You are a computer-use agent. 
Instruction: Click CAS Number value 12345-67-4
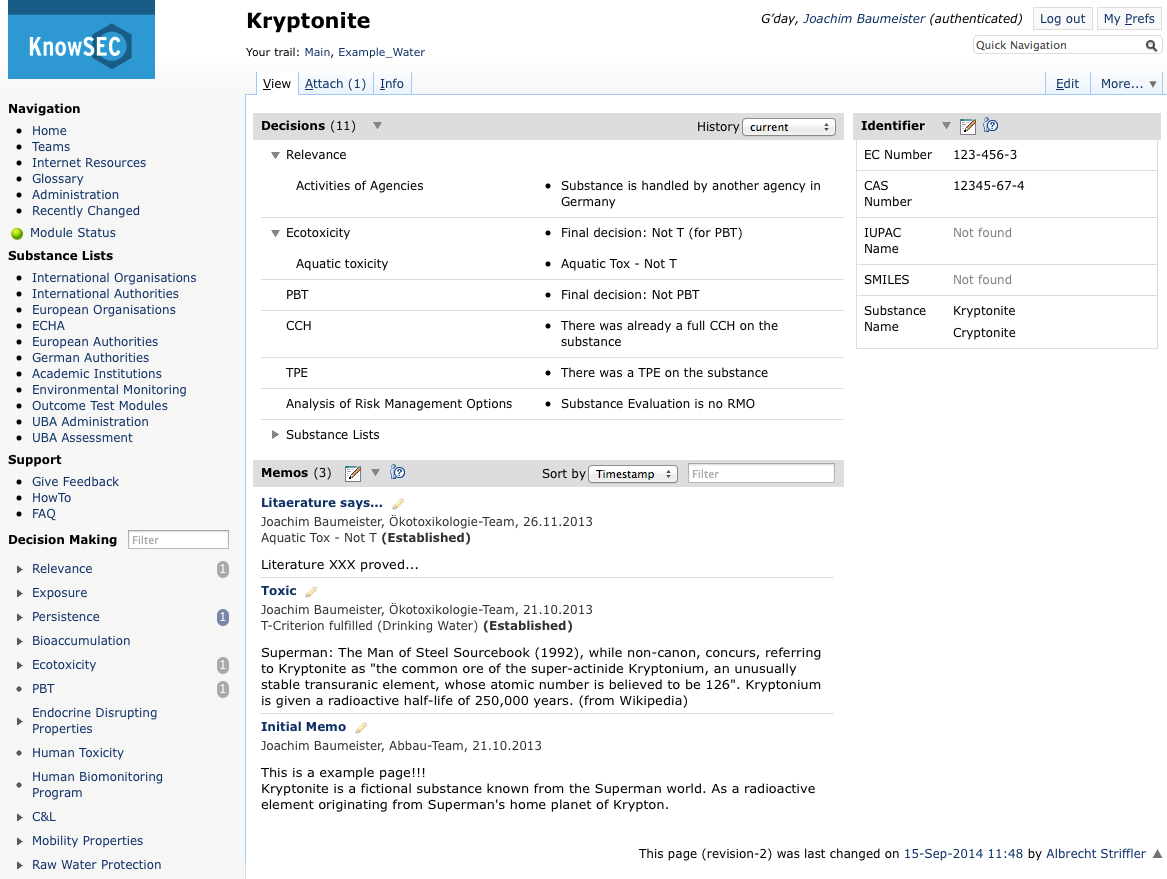click(988, 186)
